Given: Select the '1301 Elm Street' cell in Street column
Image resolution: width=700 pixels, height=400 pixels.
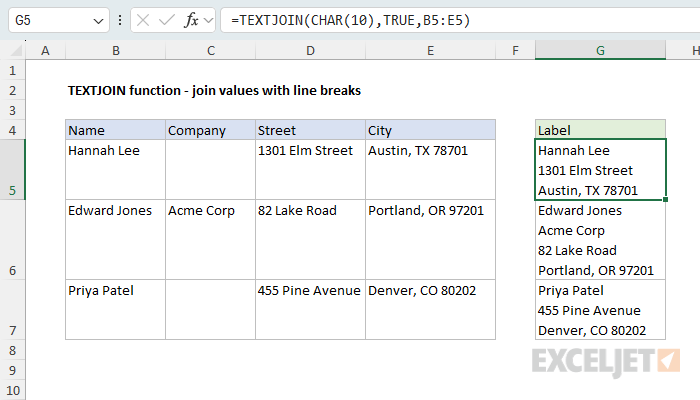Looking at the screenshot, I should click(310, 170).
